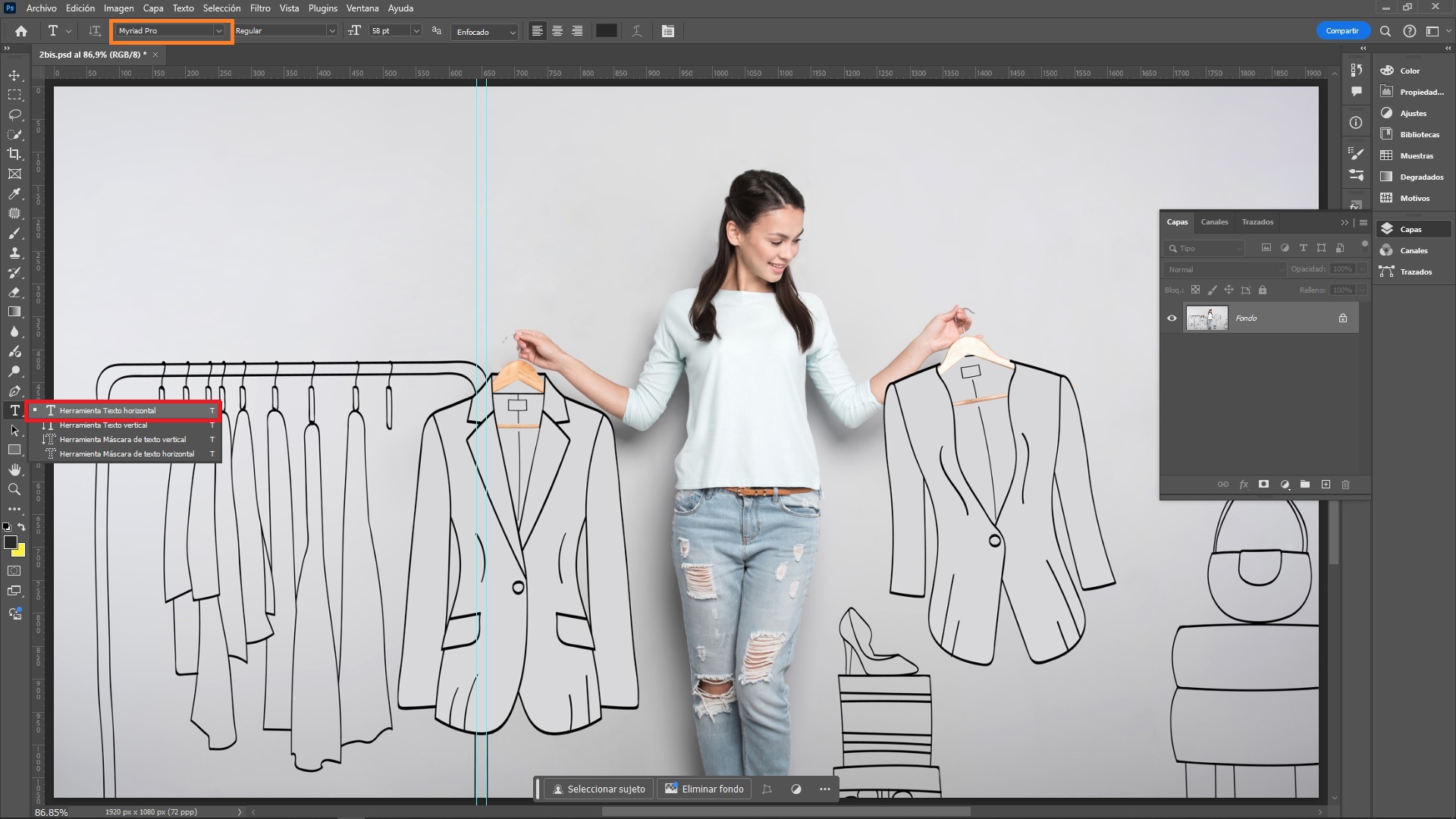
Task: Select the Gradient tool
Action: (14, 312)
